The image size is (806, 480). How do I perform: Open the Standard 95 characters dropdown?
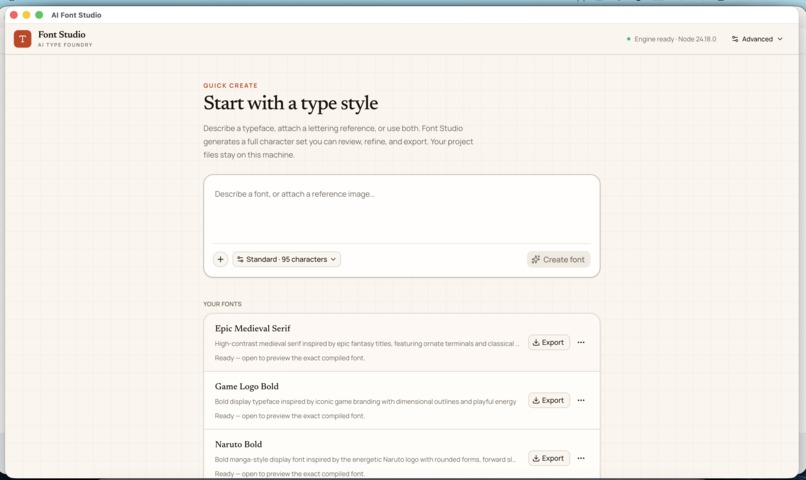pyautogui.click(x=287, y=260)
